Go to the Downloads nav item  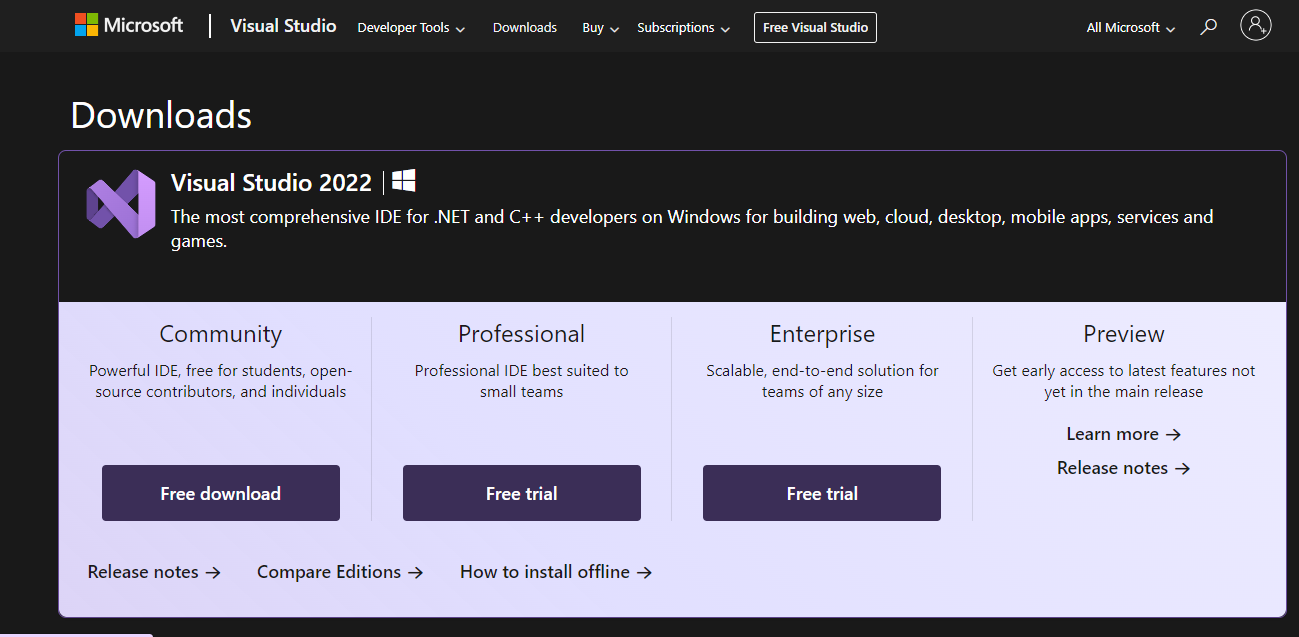525,28
